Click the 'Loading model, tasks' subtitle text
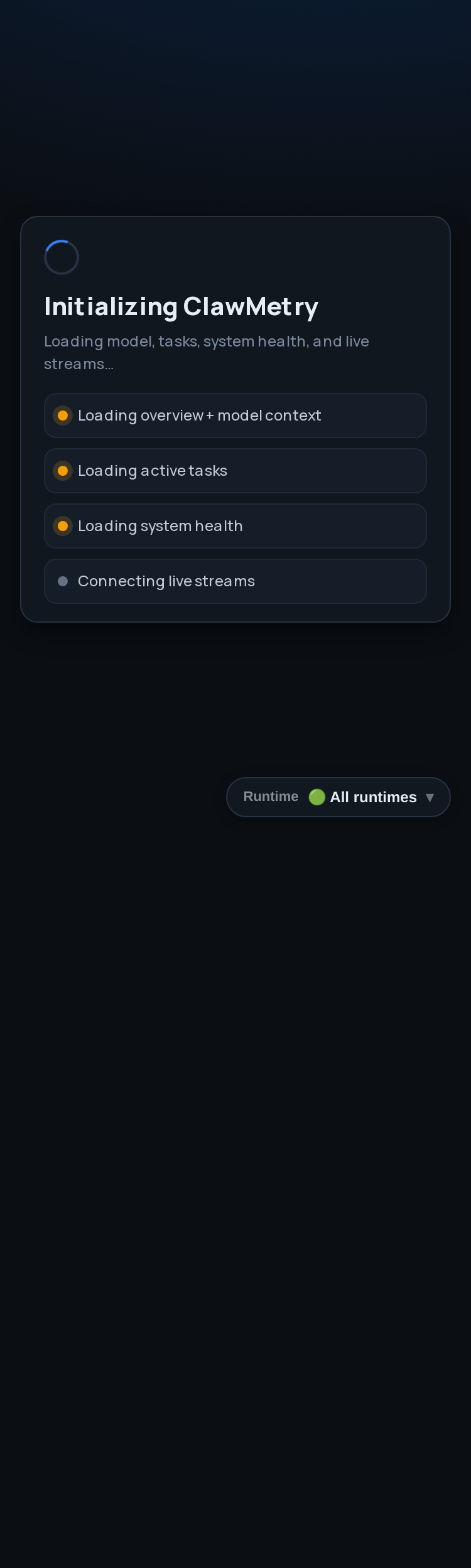This screenshot has height=1568, width=471. (207, 353)
